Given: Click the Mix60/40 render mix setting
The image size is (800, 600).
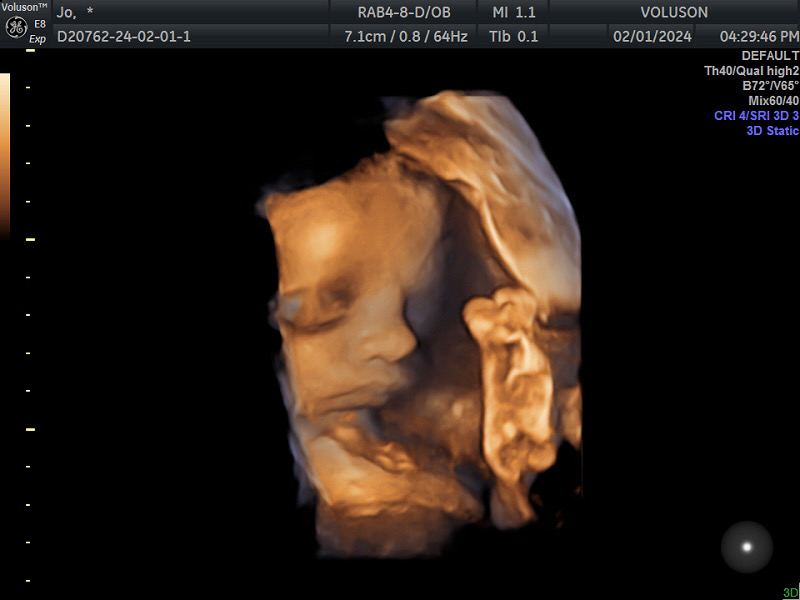Looking at the screenshot, I should pos(773,101).
